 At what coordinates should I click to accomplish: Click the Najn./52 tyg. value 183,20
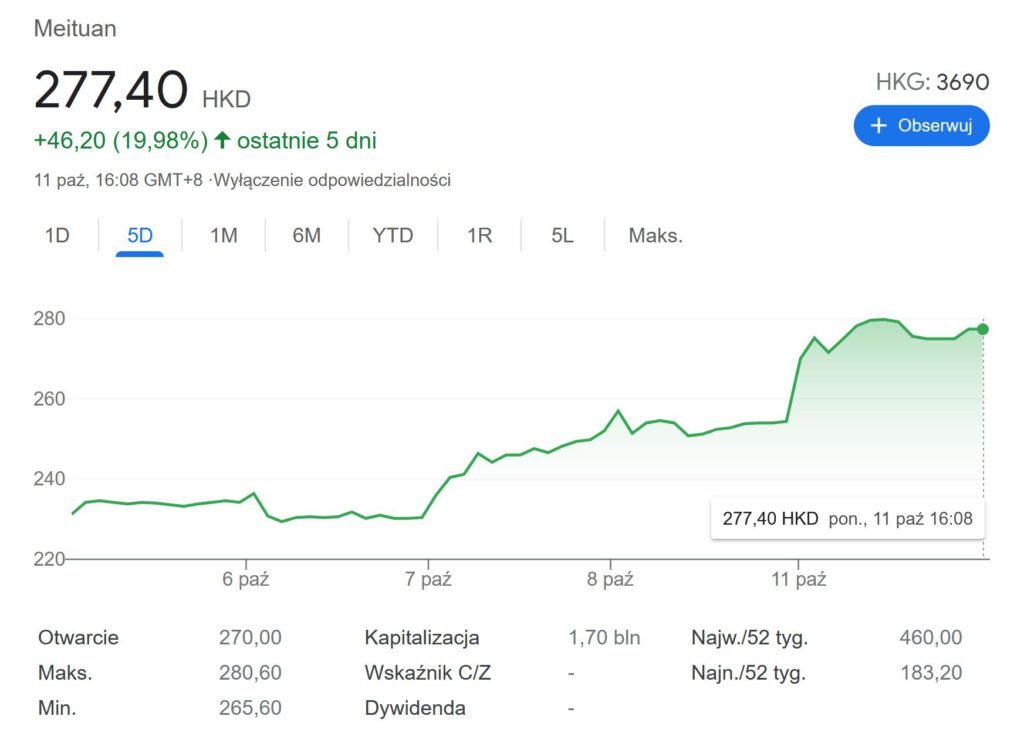[931, 672]
